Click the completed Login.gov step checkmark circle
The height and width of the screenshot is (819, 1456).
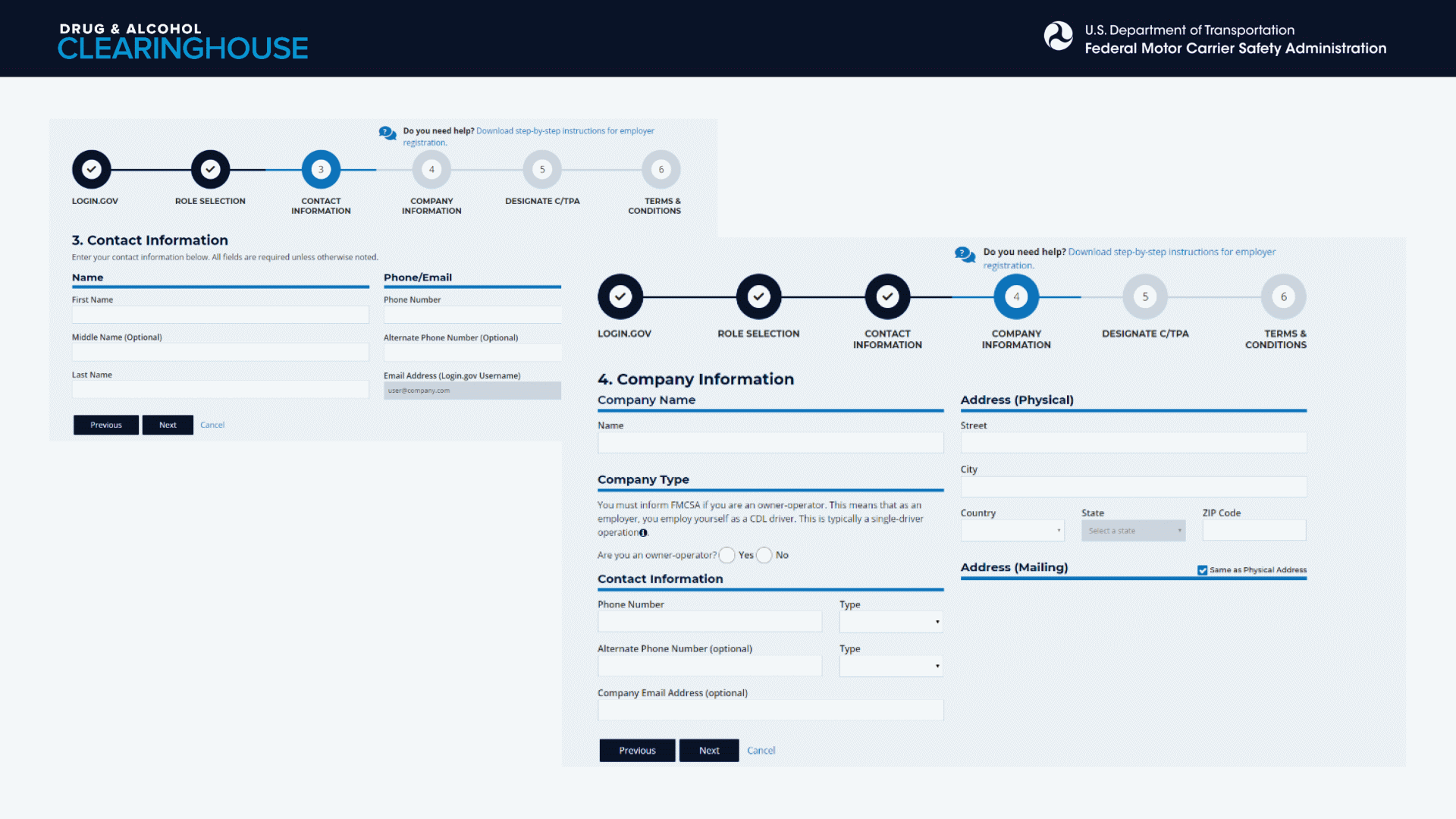pyautogui.click(x=91, y=169)
